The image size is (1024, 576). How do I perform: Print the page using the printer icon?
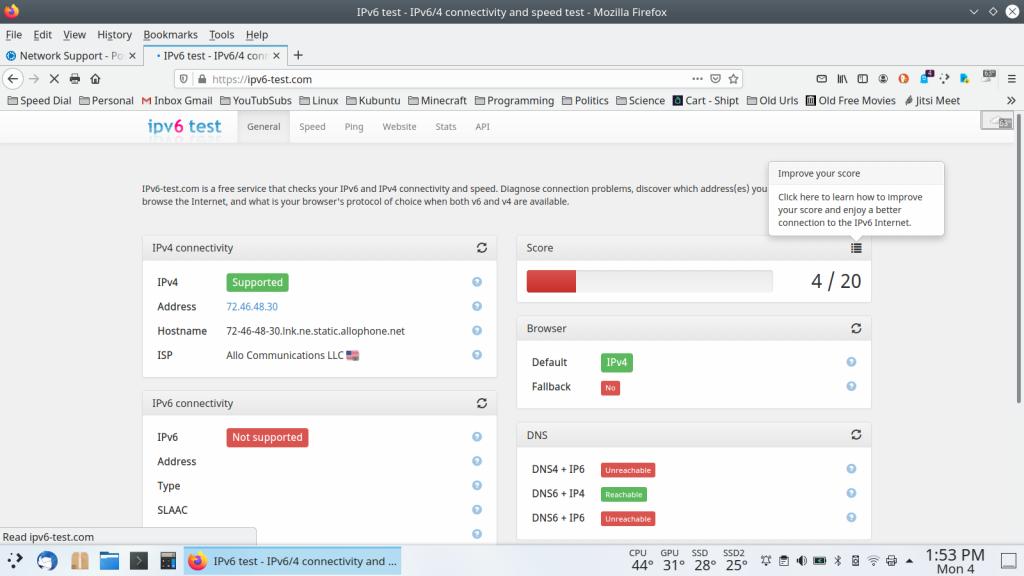point(75,79)
